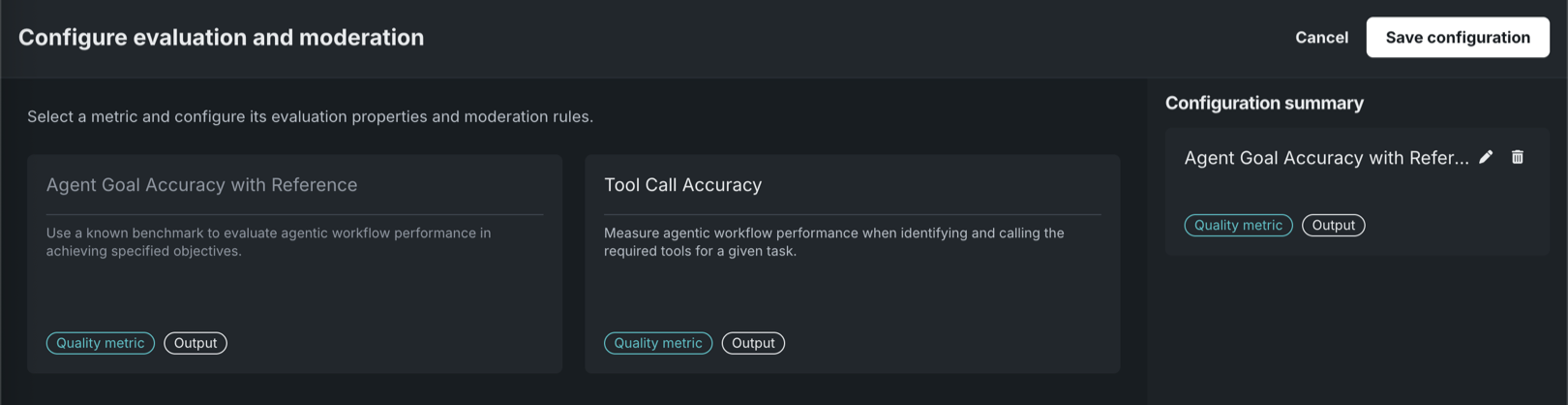
Task: Delete the configured metric with the trash icon
Action: click(x=1518, y=157)
